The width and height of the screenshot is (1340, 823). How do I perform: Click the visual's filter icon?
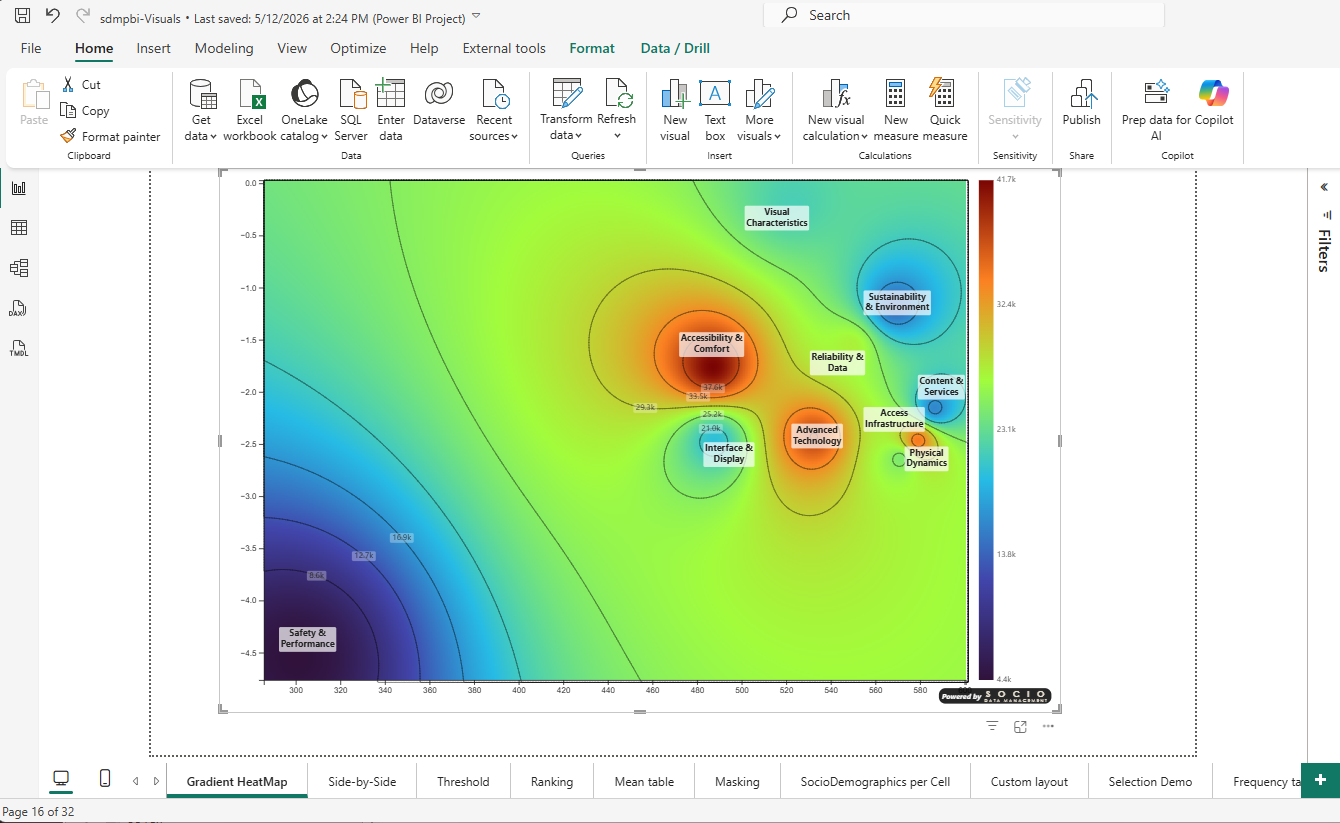point(992,726)
